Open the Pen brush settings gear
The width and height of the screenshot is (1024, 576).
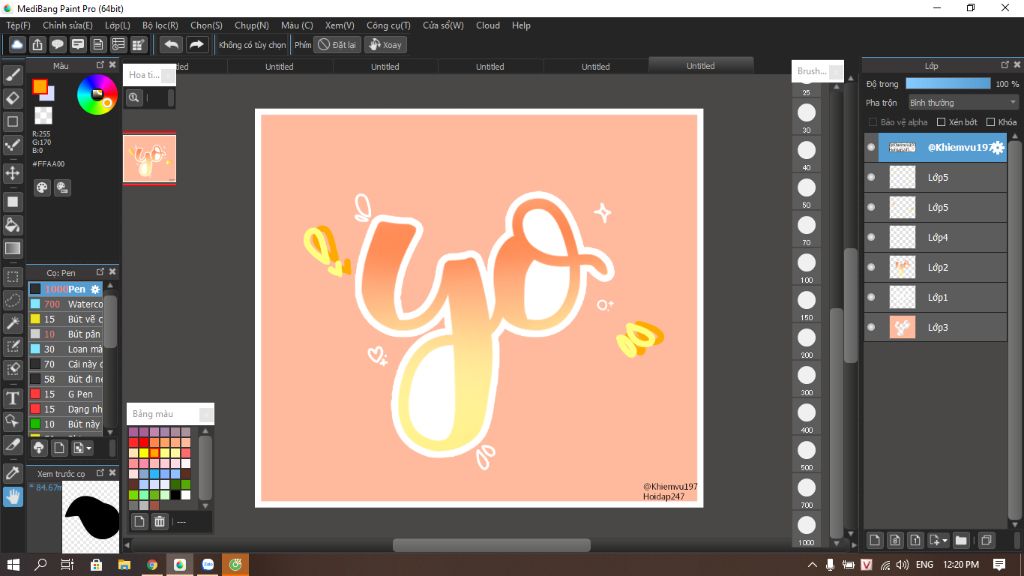(95, 289)
